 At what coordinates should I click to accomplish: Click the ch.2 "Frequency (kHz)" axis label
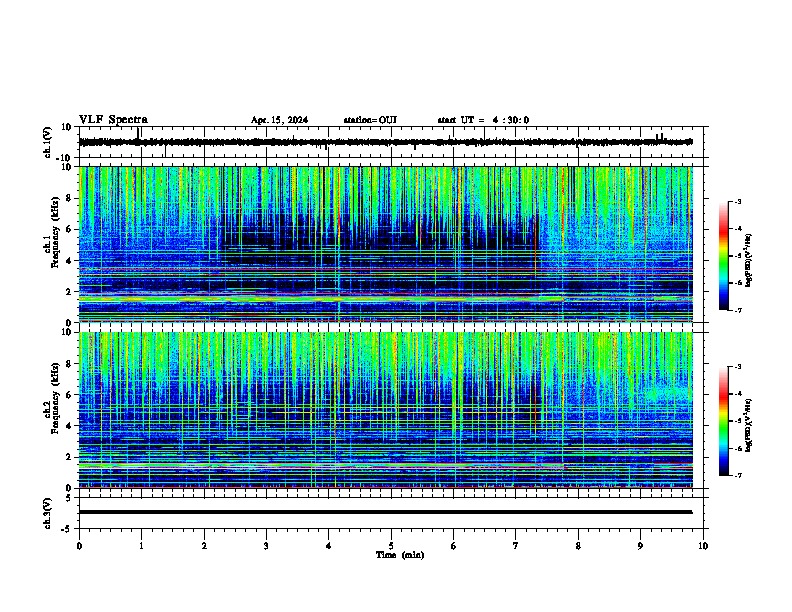[55, 398]
